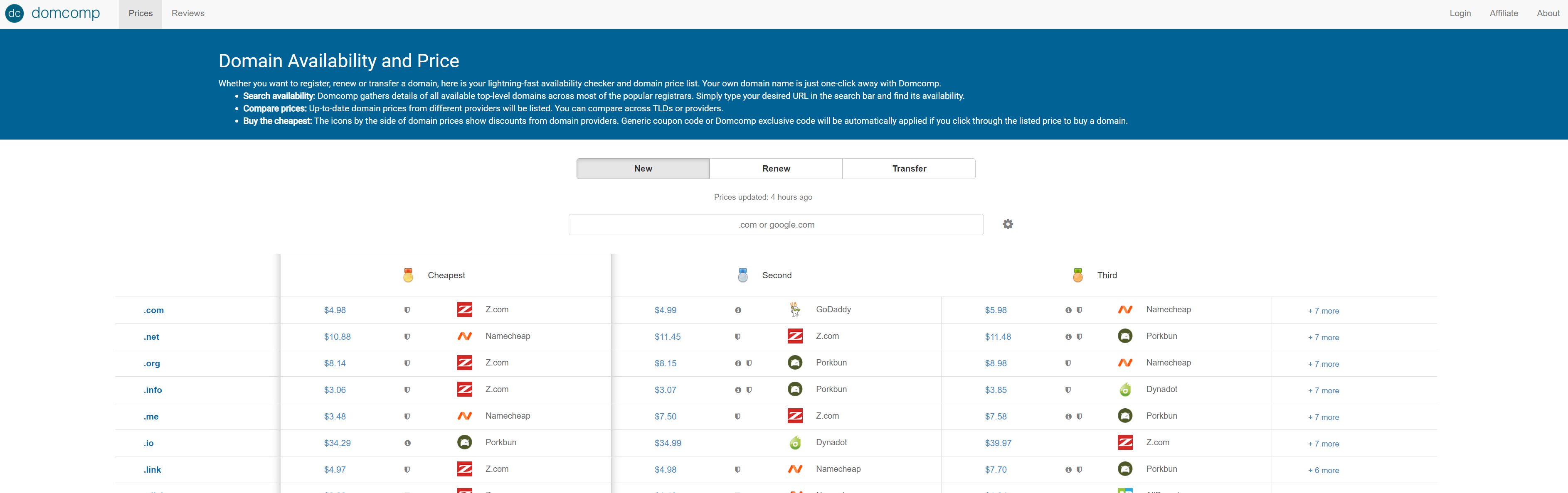Image resolution: width=1568 pixels, height=493 pixels.
Task: Click the $11.48 Porkbun price for .net
Action: click(998, 337)
